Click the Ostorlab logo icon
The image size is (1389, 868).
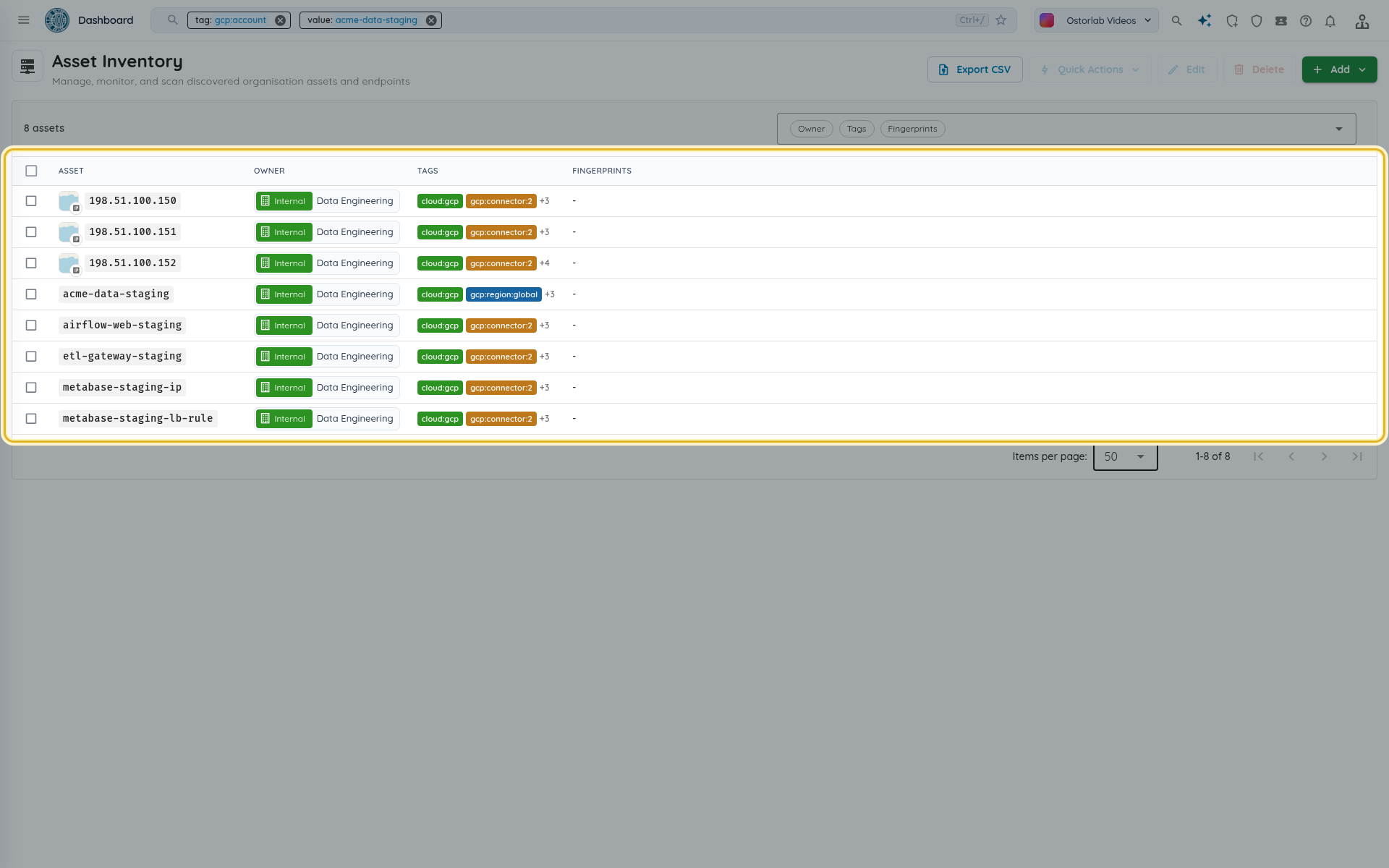click(57, 20)
